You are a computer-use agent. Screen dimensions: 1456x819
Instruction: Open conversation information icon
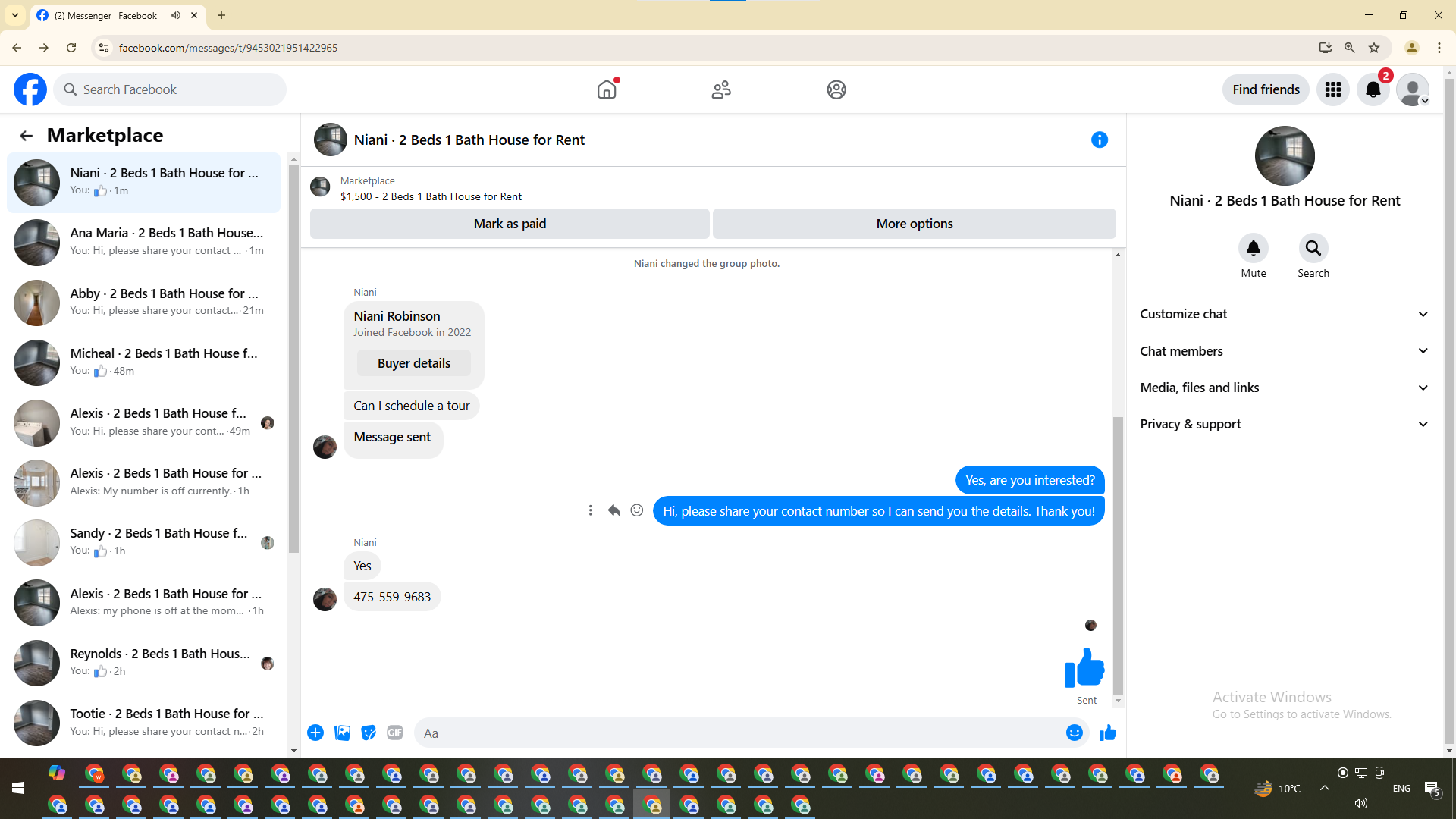pyautogui.click(x=1099, y=140)
